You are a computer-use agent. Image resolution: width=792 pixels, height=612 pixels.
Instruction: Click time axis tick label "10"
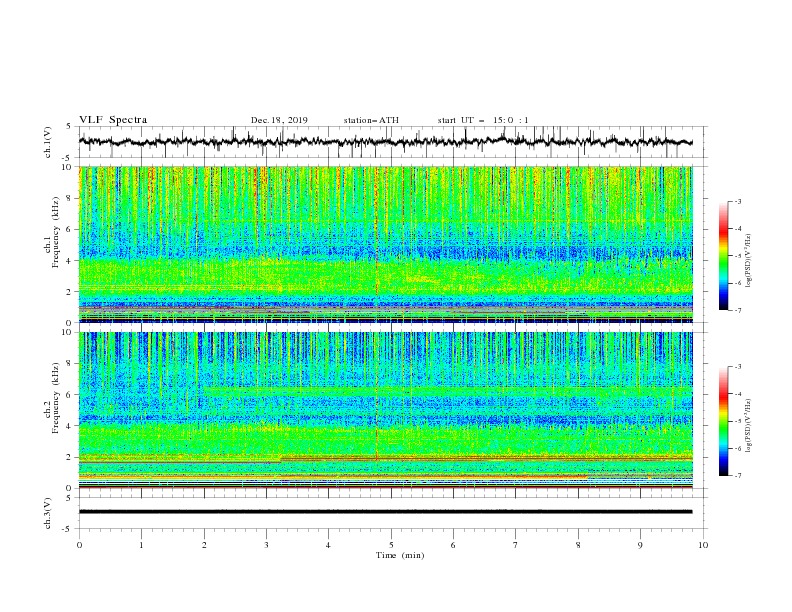pos(703,545)
